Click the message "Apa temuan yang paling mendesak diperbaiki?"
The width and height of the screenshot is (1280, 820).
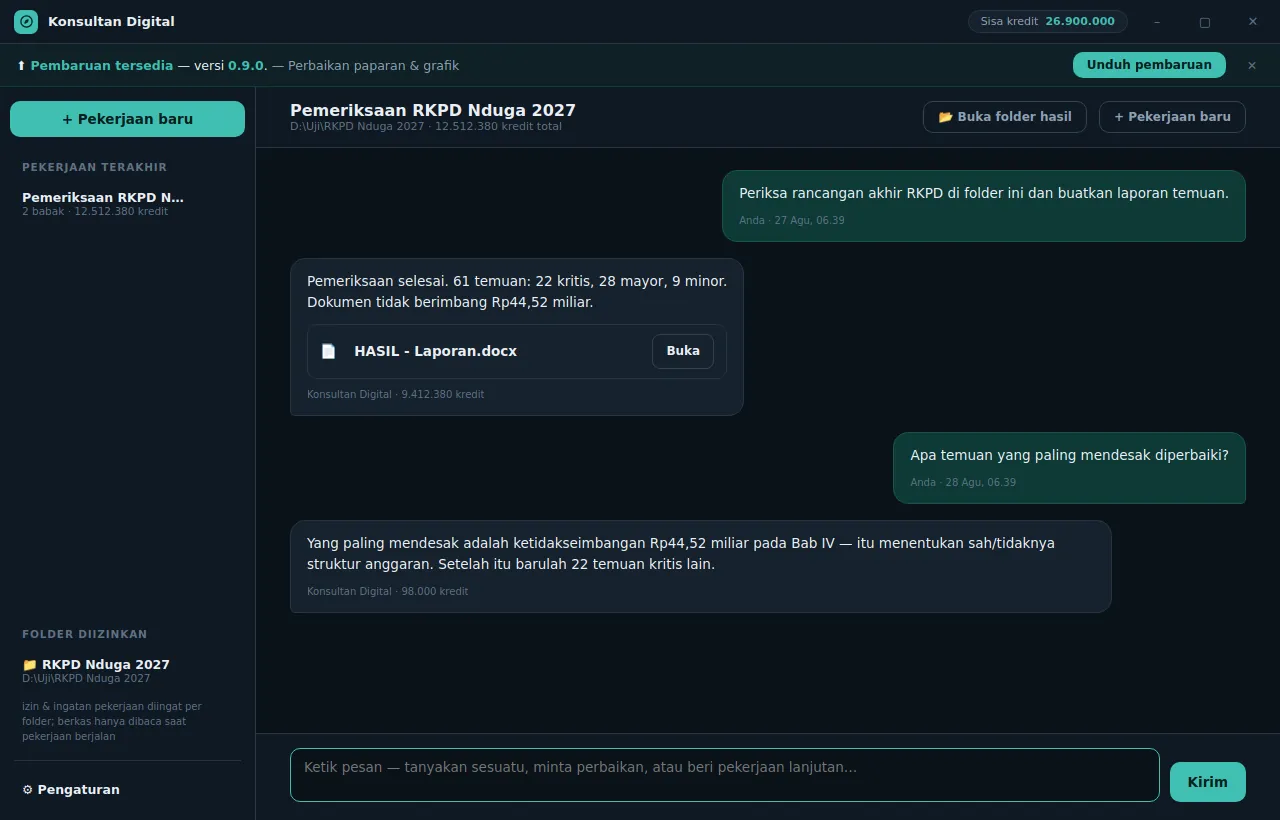[1069, 467]
